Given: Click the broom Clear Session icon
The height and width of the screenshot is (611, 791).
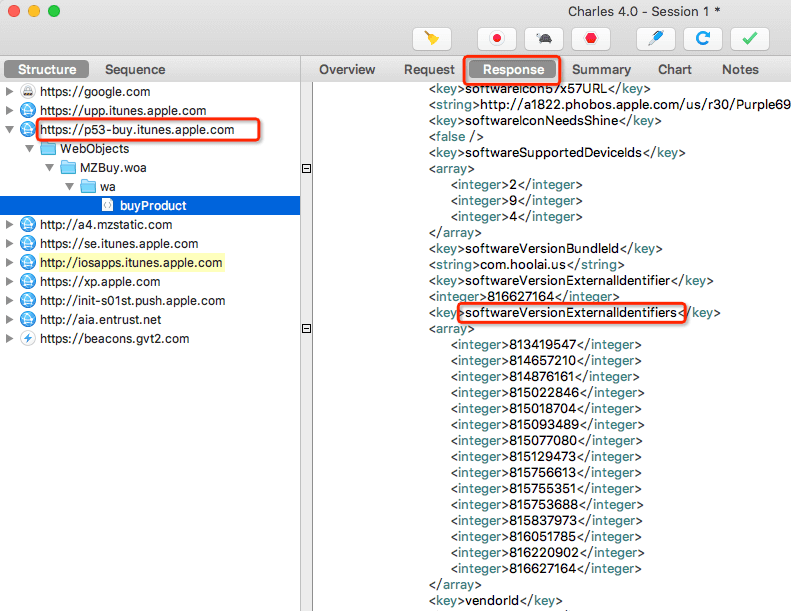Looking at the screenshot, I should 432,39.
